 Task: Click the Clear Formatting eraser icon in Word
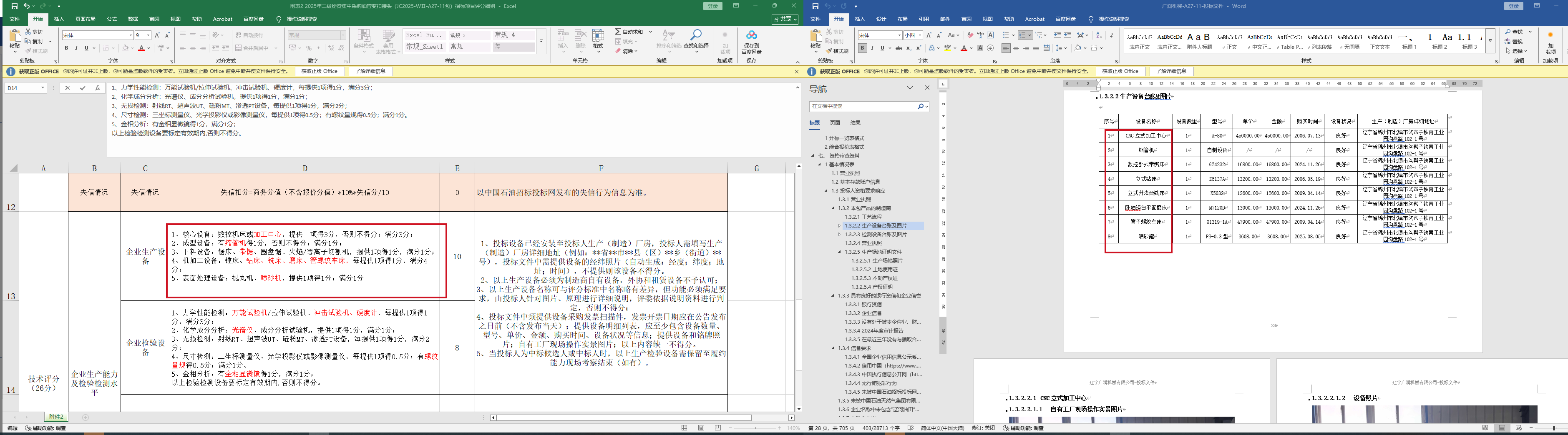point(970,35)
